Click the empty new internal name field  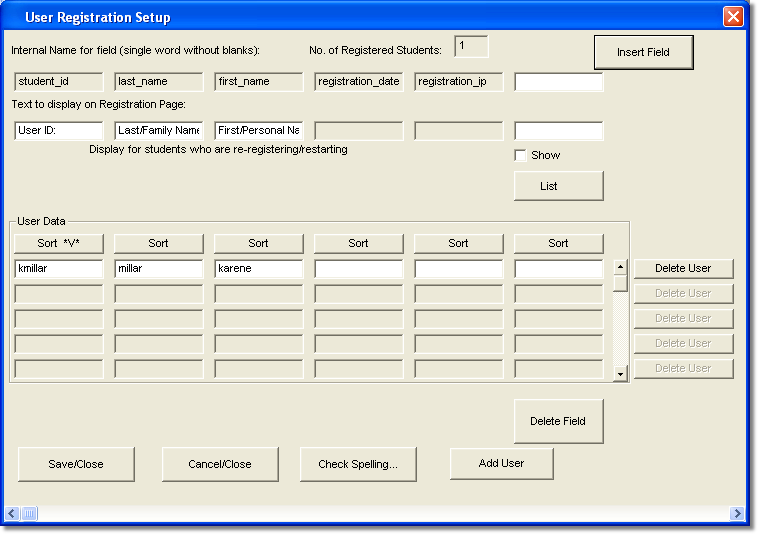pyautogui.click(x=559, y=82)
